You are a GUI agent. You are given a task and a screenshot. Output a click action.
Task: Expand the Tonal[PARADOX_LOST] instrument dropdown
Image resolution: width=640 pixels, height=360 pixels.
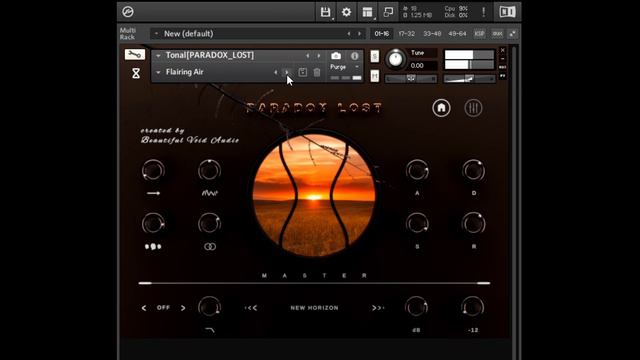pyautogui.click(x=158, y=56)
